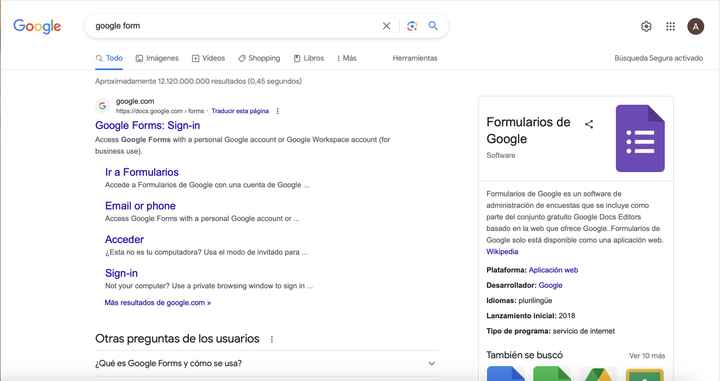The image size is (720, 381).
Task: Click Traducir esta página link
Action: [240, 111]
